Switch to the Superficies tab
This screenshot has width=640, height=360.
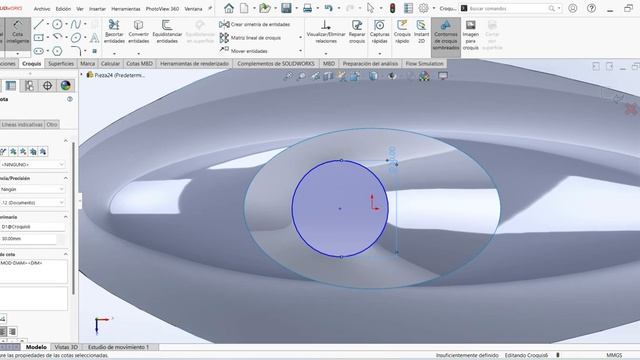click(x=61, y=64)
